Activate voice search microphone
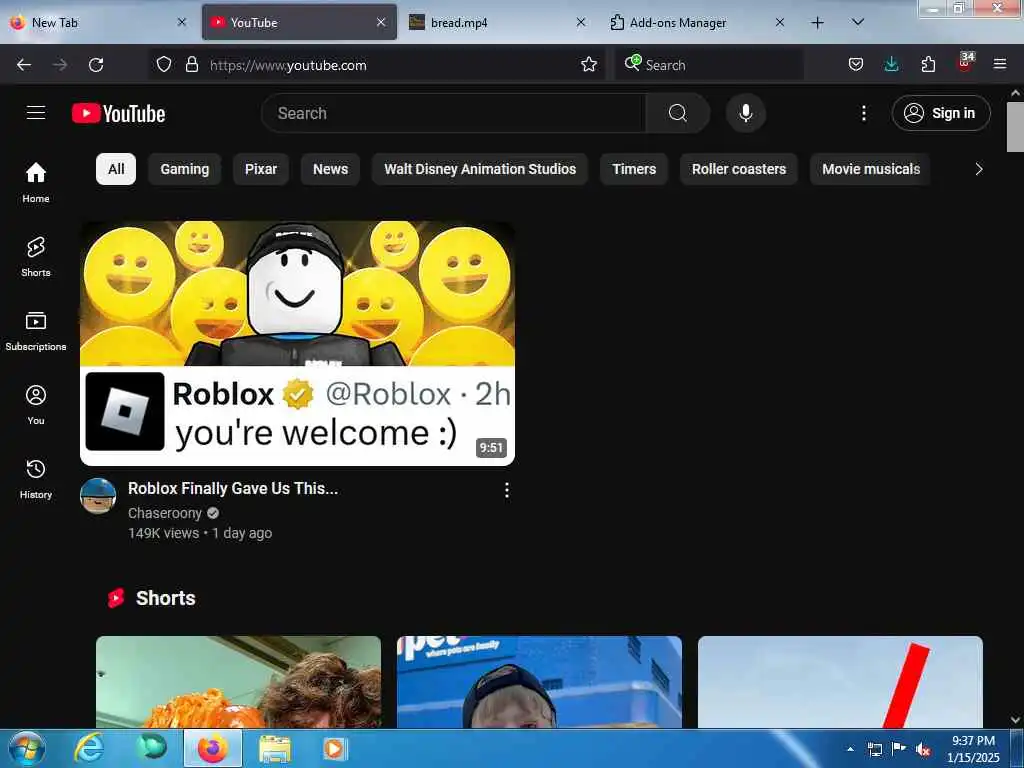The height and width of the screenshot is (768, 1024). [x=745, y=113]
